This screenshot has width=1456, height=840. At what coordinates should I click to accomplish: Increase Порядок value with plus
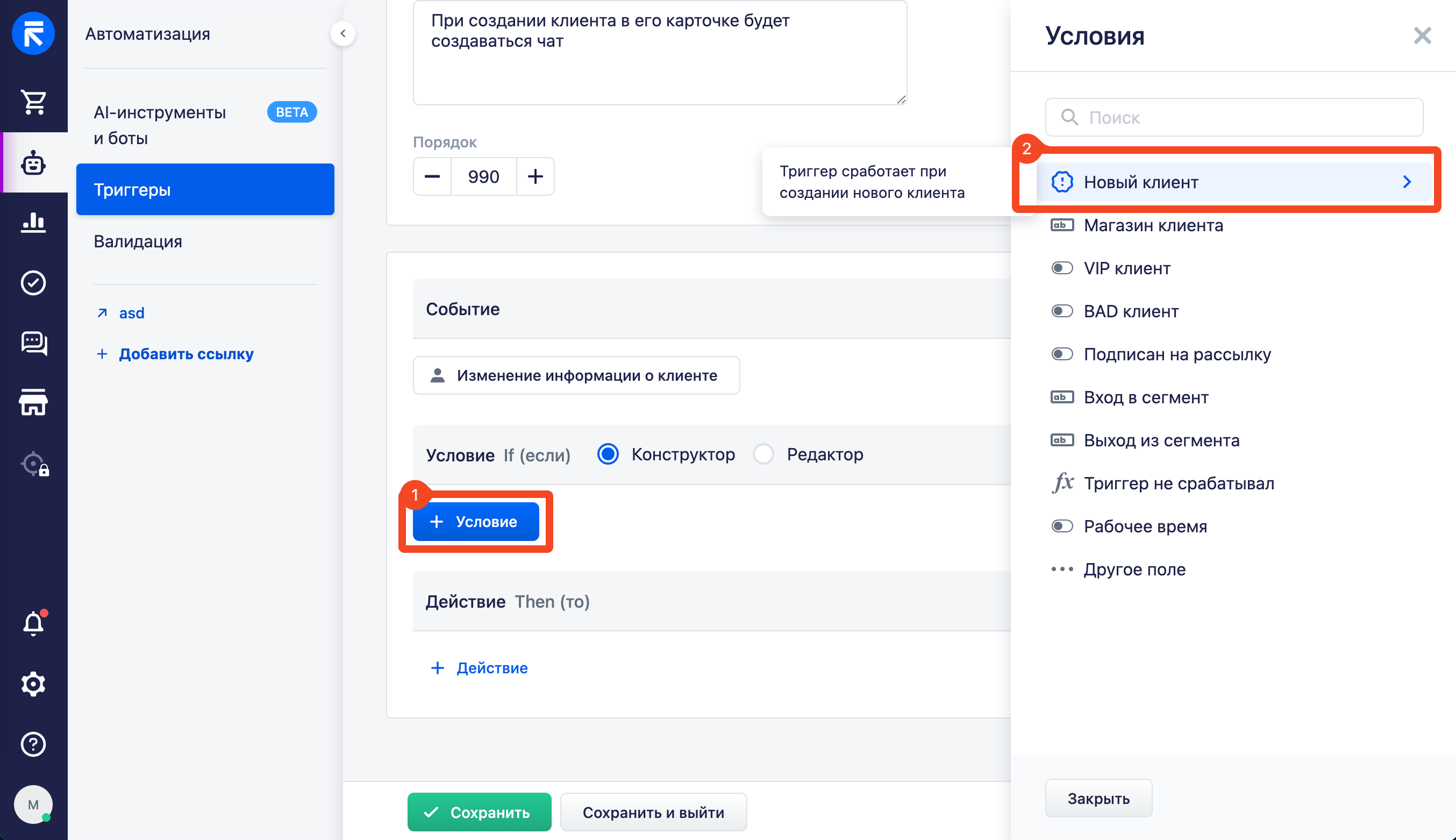[x=535, y=176]
